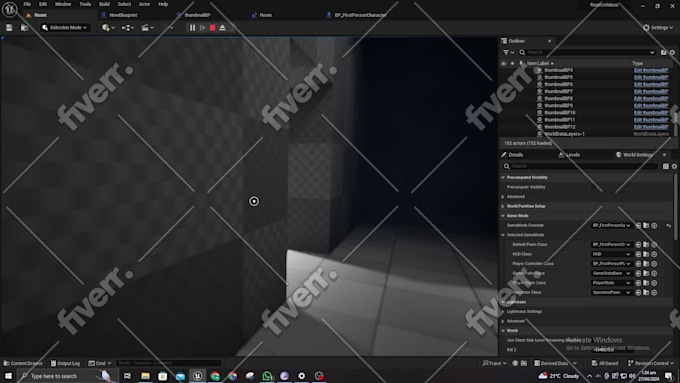Switch to the NewBlueprint tab
This screenshot has height=383, width=680.
pyautogui.click(x=123, y=15)
